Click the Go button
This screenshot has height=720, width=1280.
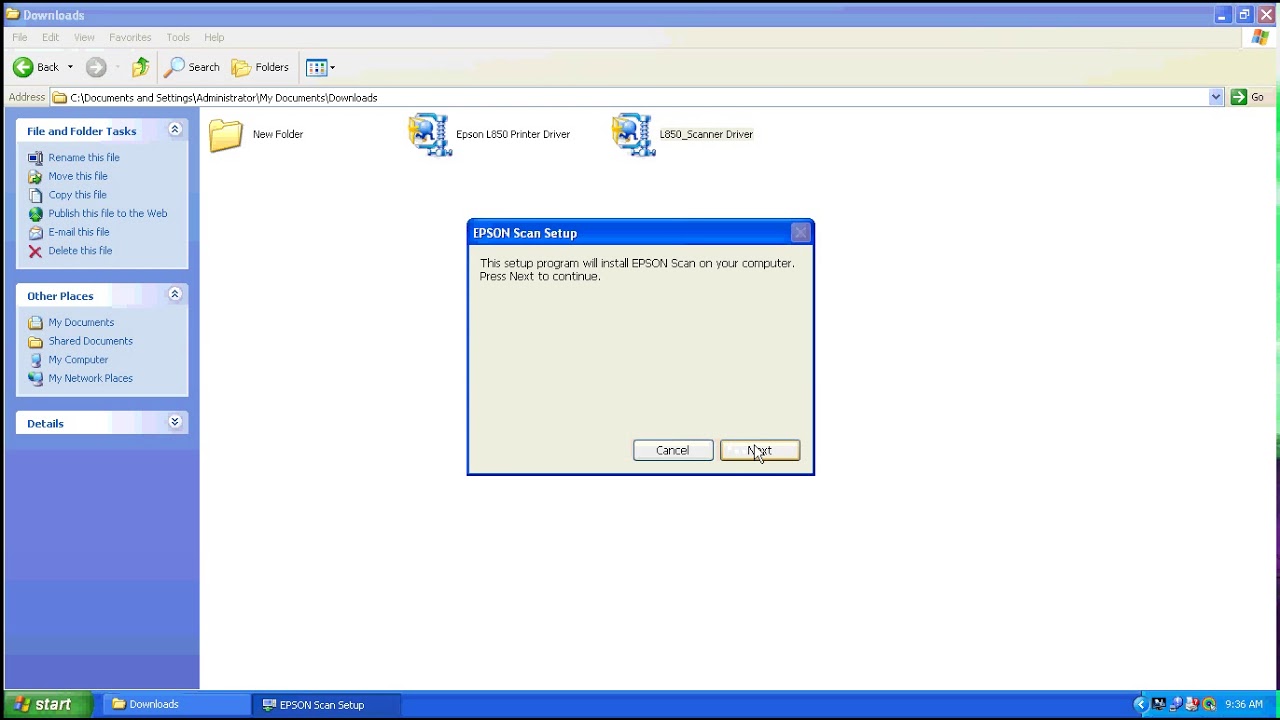(x=1248, y=97)
